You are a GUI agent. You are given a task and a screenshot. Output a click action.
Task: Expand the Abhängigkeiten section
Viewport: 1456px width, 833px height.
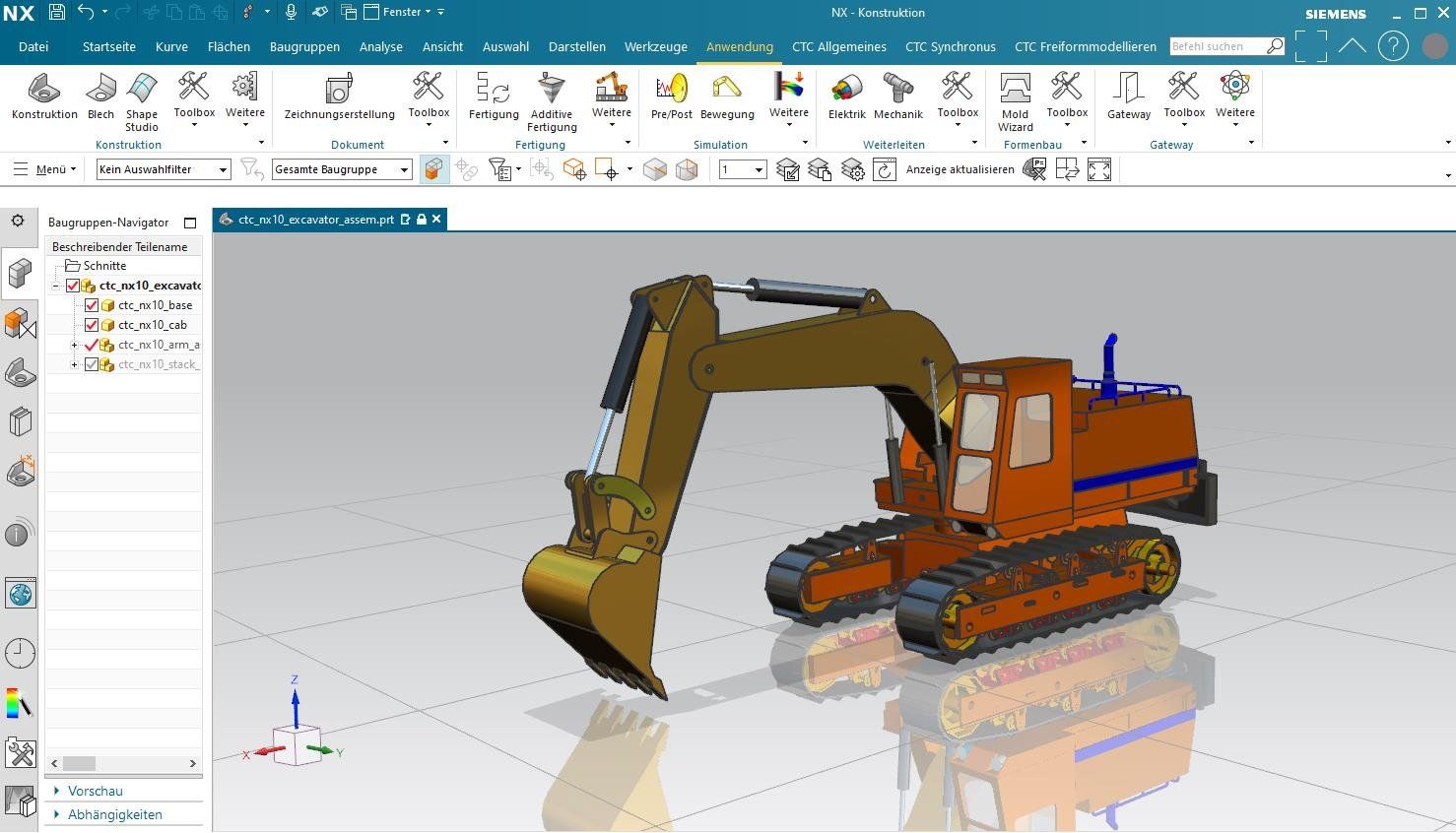[114, 814]
